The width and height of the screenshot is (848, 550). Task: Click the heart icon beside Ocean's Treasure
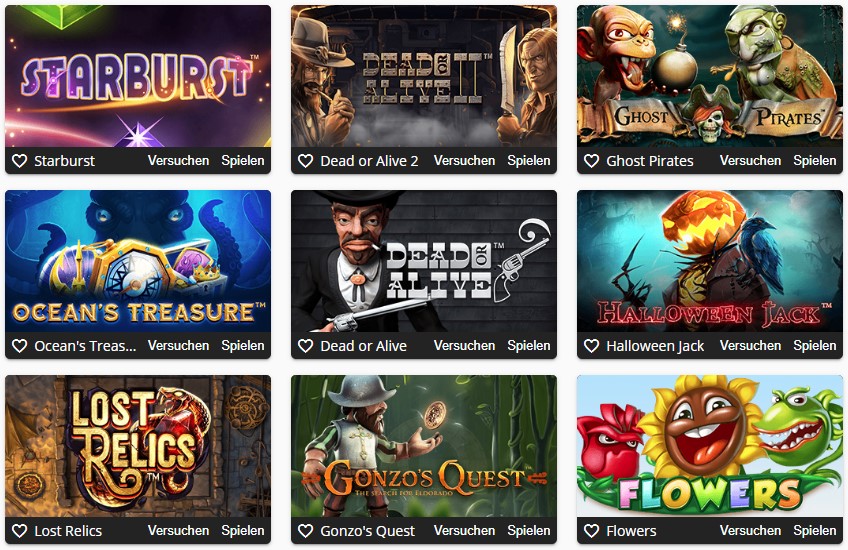[19, 346]
